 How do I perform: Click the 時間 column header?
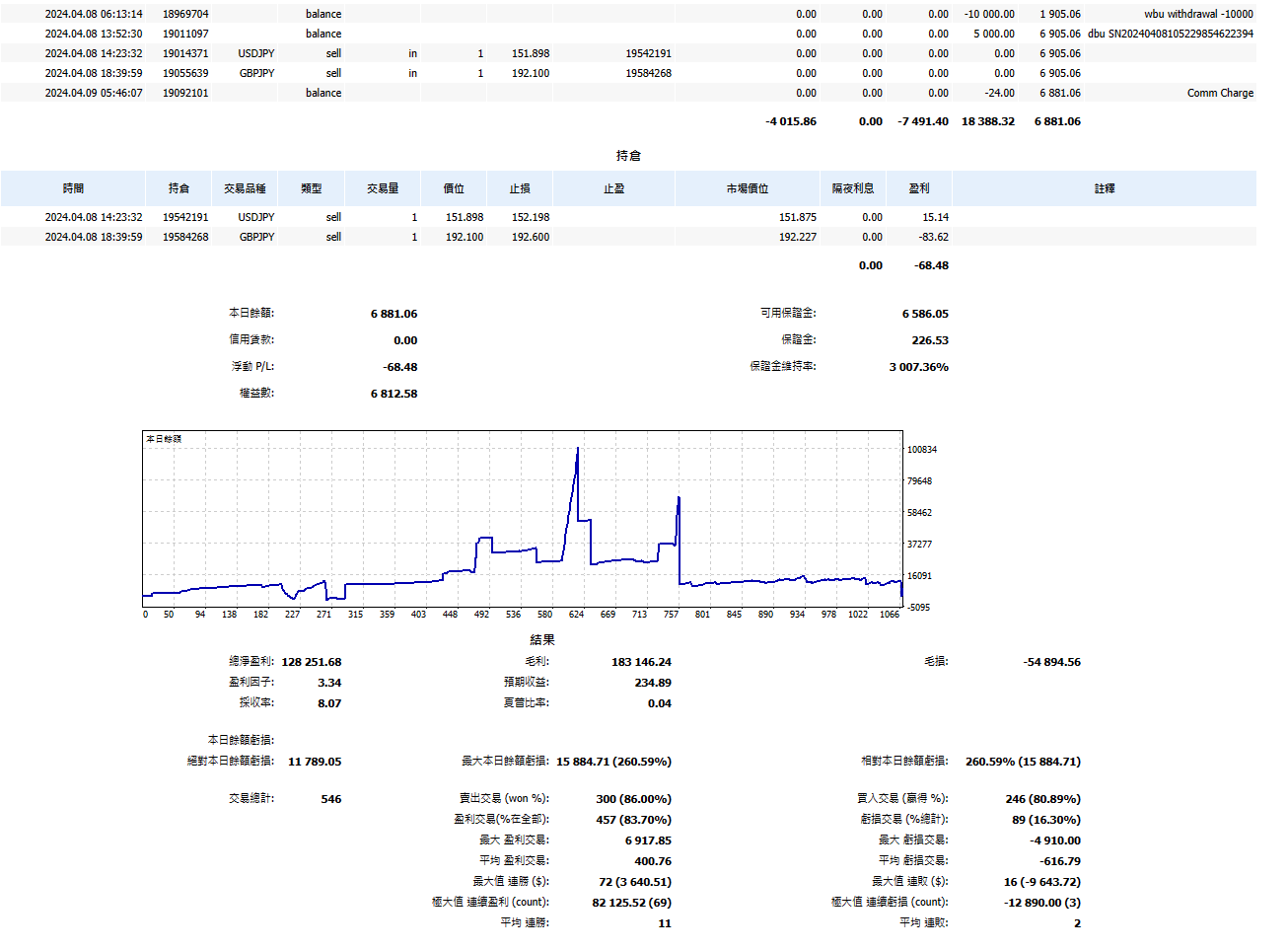pos(73,188)
